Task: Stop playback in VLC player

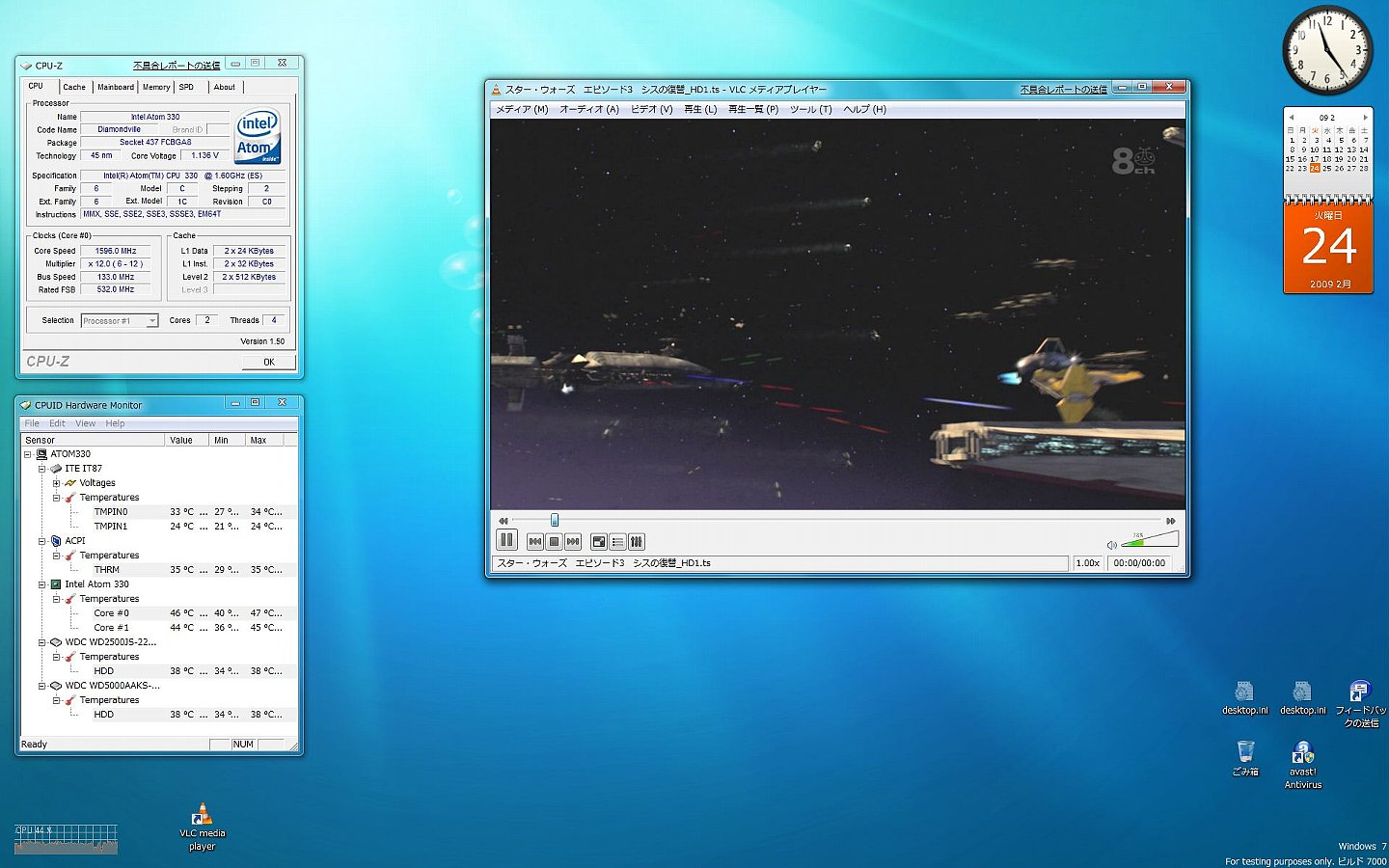Action: (554, 542)
